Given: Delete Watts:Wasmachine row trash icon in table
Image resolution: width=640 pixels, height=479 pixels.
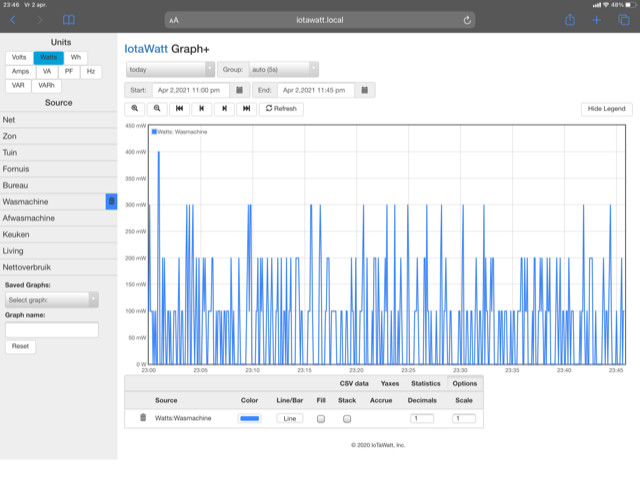Looking at the screenshot, I should point(143,417).
